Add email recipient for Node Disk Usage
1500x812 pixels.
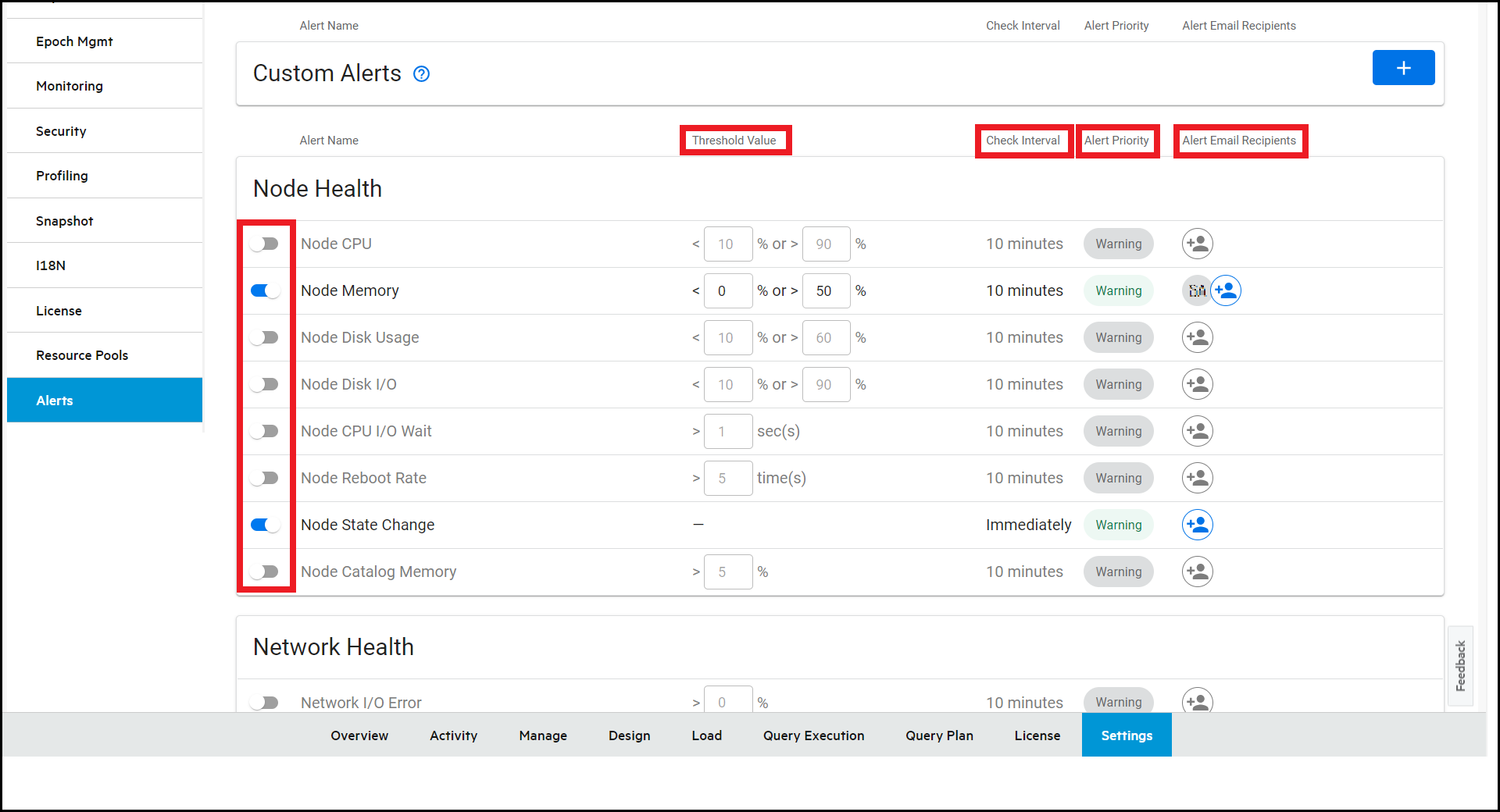click(x=1197, y=338)
